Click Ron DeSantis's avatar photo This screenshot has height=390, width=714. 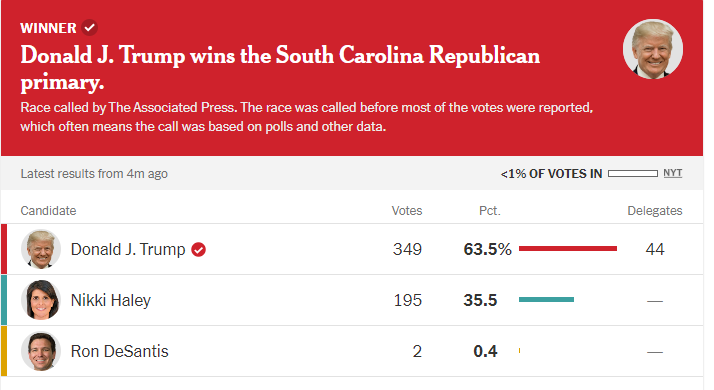point(41,351)
